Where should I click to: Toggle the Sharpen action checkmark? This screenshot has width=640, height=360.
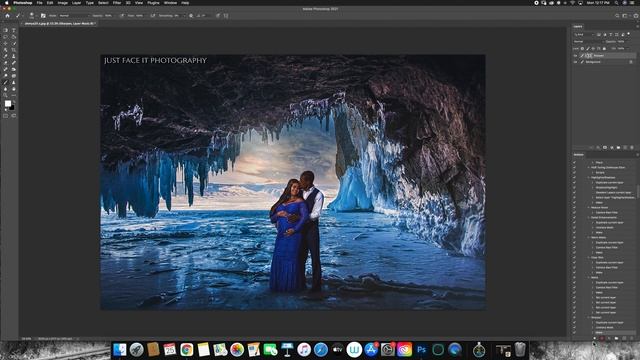(x=574, y=317)
